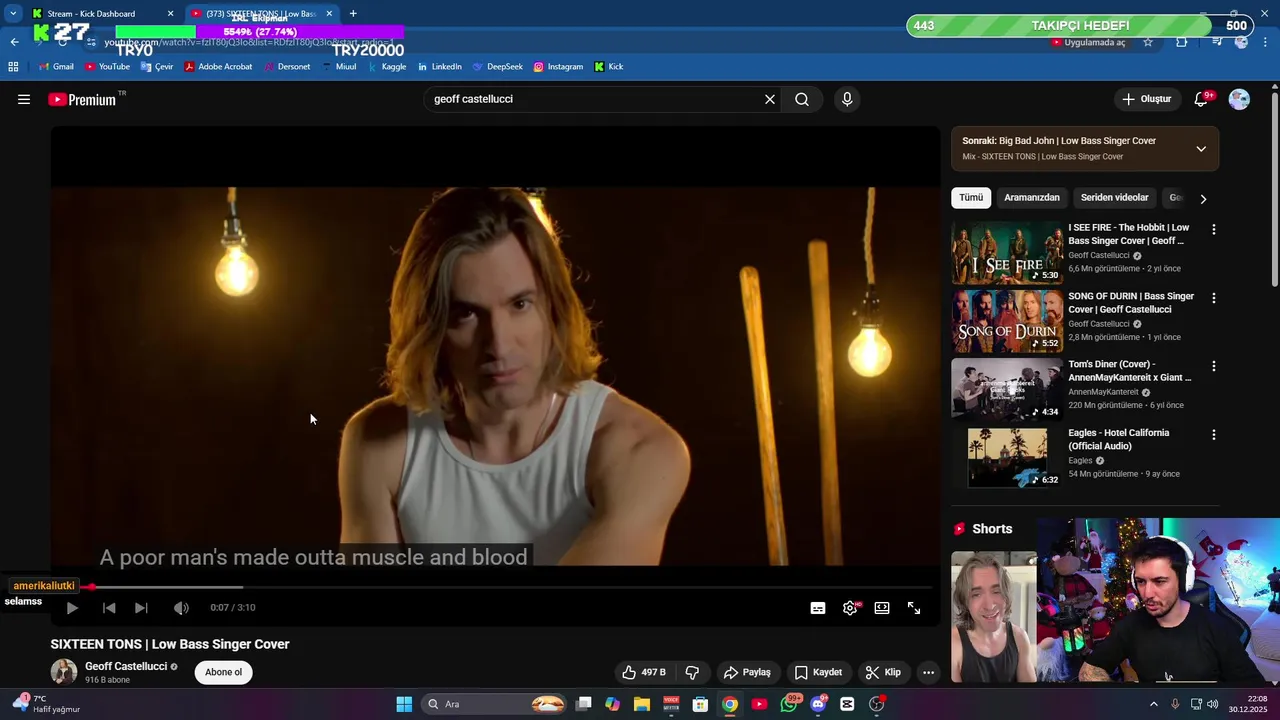Like the video with 497 B

(643, 672)
